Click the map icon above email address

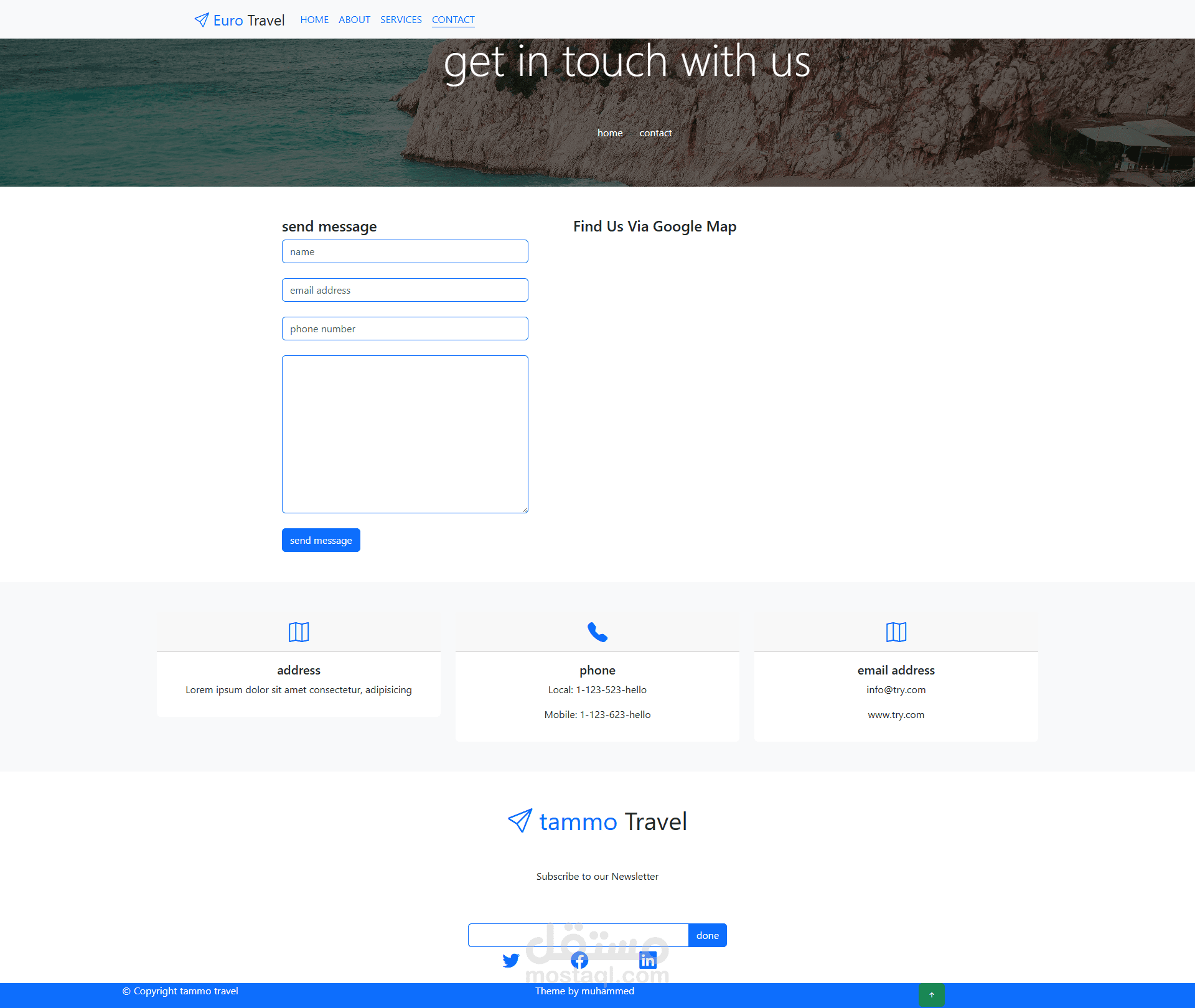point(896,632)
